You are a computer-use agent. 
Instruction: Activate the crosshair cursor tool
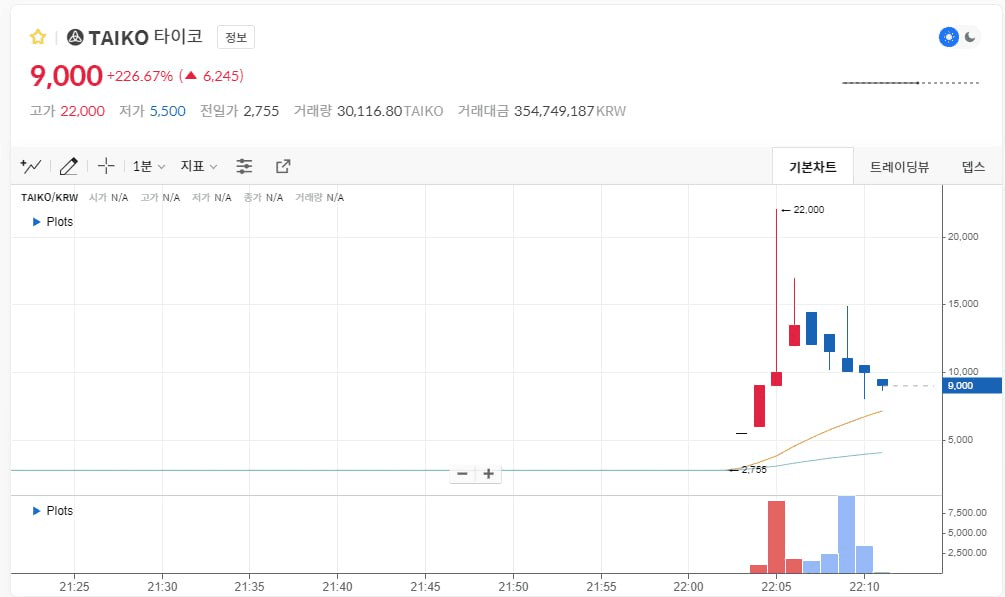(x=106, y=166)
